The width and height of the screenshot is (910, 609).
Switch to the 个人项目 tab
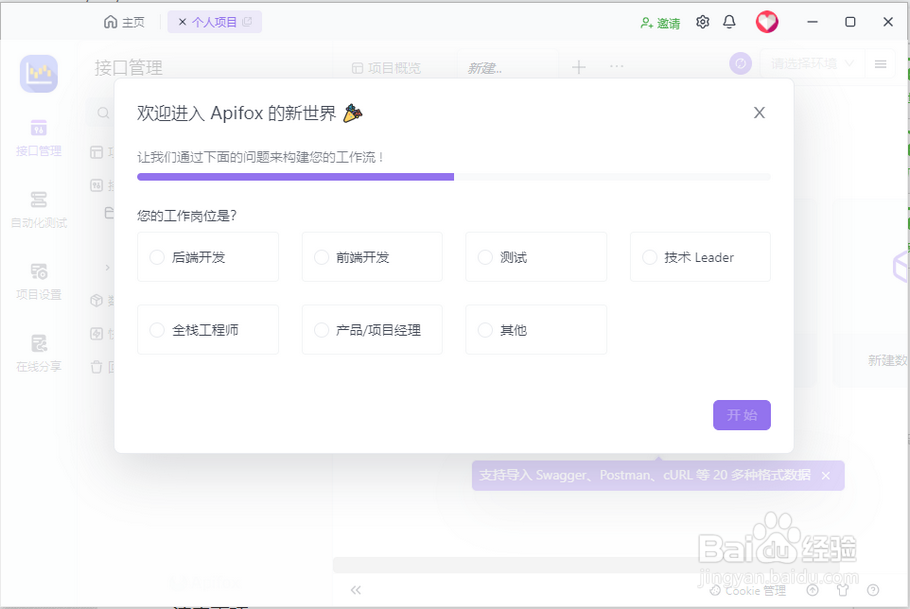(214, 22)
